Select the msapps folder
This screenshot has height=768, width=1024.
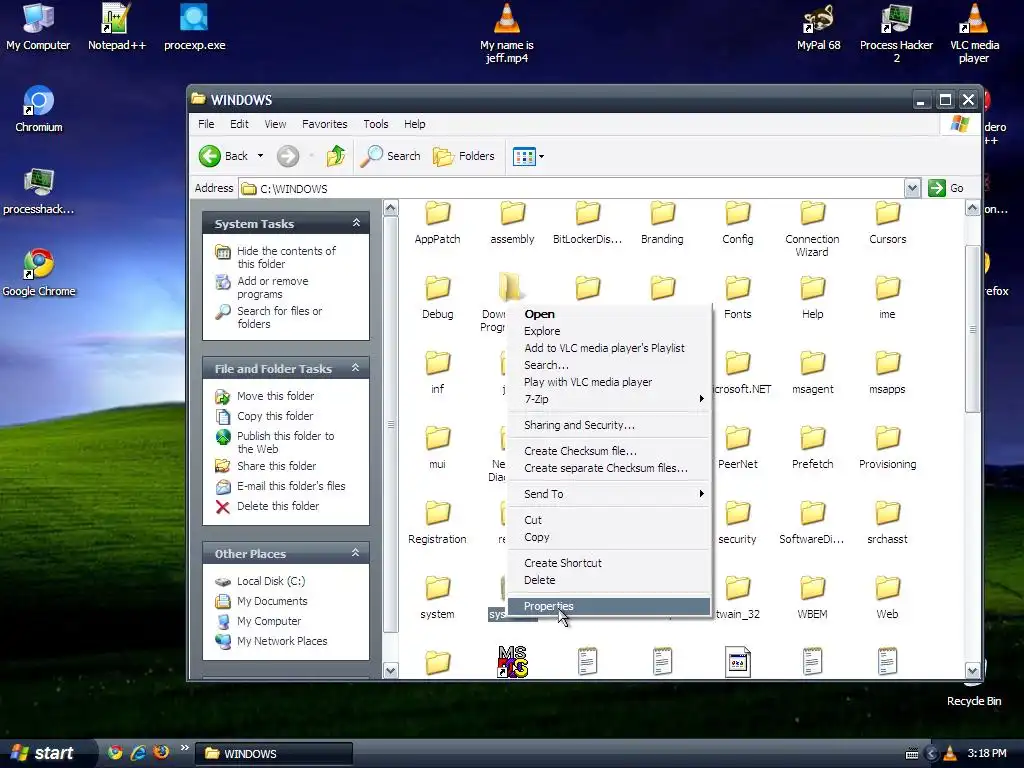pos(888,372)
